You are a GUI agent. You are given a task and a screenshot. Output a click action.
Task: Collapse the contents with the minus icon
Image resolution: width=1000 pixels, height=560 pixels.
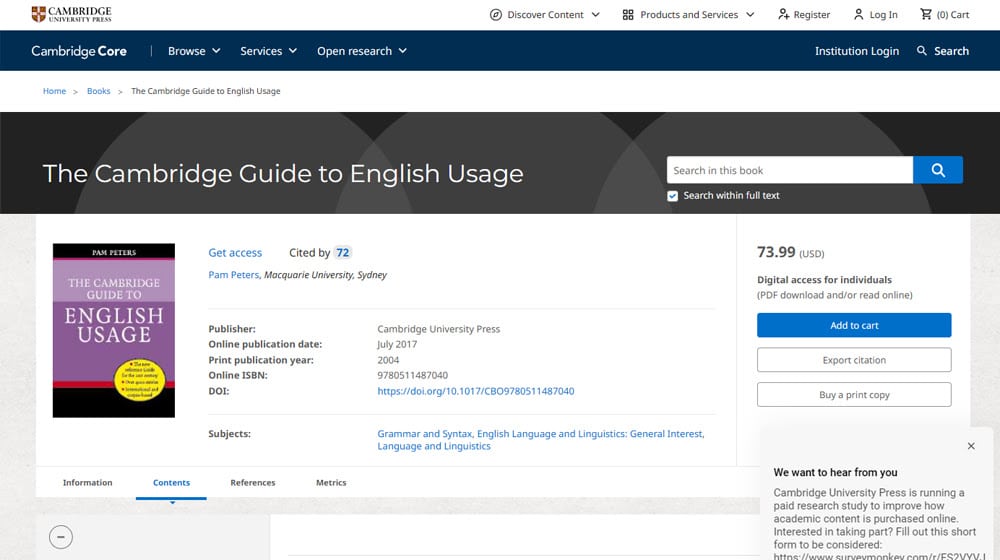click(60, 537)
